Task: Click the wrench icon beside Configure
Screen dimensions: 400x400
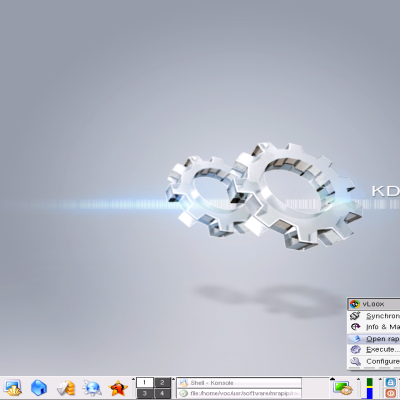Action: (x=355, y=361)
